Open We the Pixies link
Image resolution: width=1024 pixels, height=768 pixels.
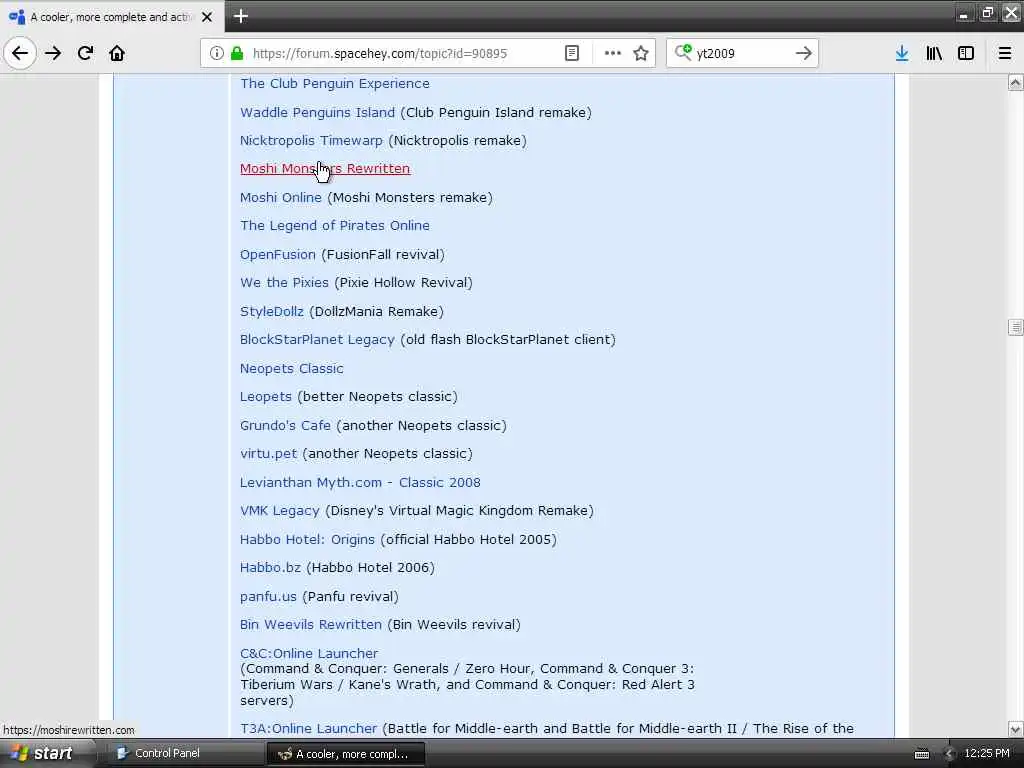[x=284, y=282]
